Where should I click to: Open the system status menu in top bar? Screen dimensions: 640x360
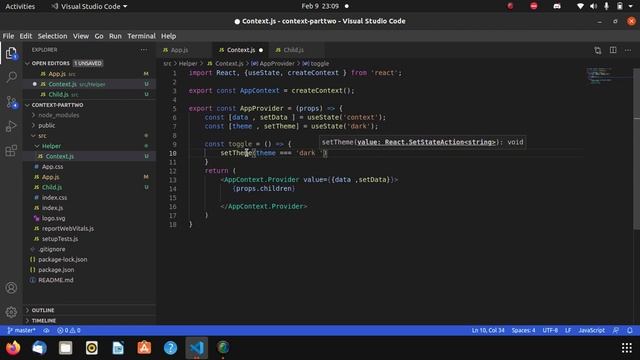(605, 6)
